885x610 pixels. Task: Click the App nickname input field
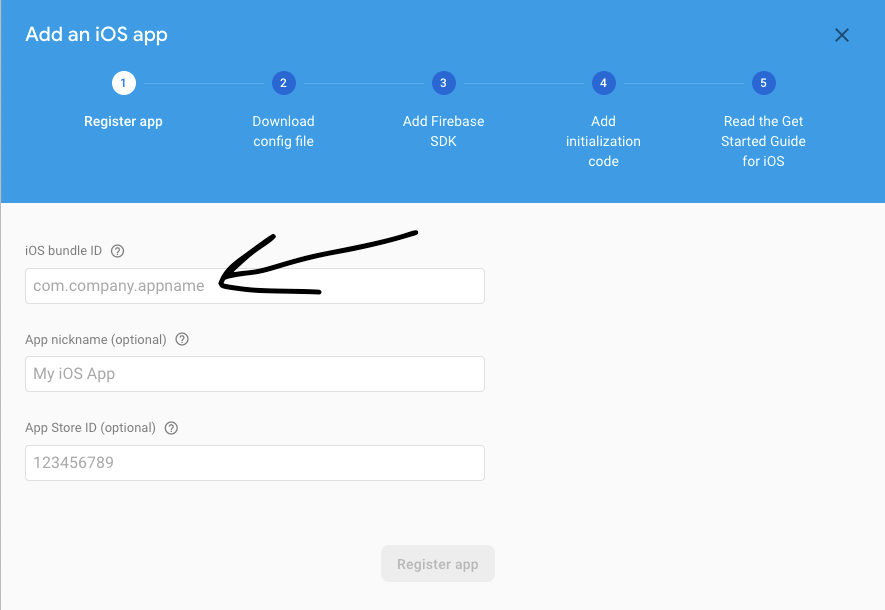click(x=254, y=374)
